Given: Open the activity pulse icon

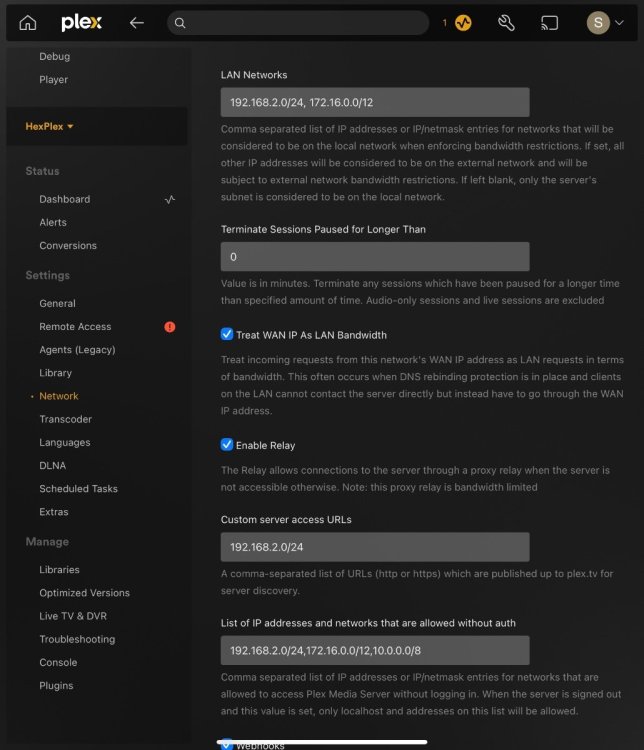Looking at the screenshot, I should (x=463, y=23).
